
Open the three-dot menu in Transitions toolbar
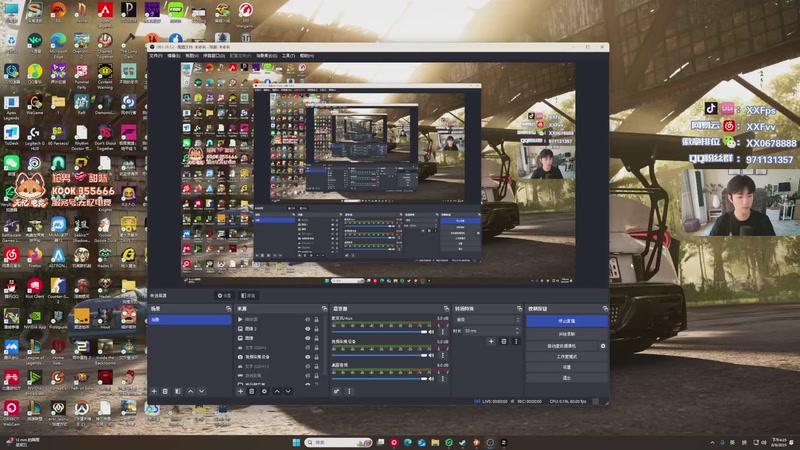pos(516,341)
